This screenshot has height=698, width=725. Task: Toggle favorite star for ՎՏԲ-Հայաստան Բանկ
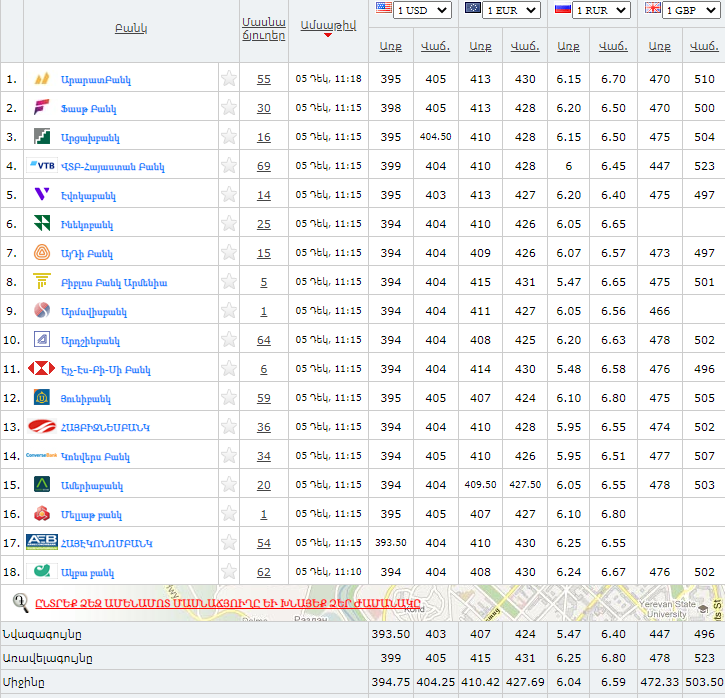[229, 165]
